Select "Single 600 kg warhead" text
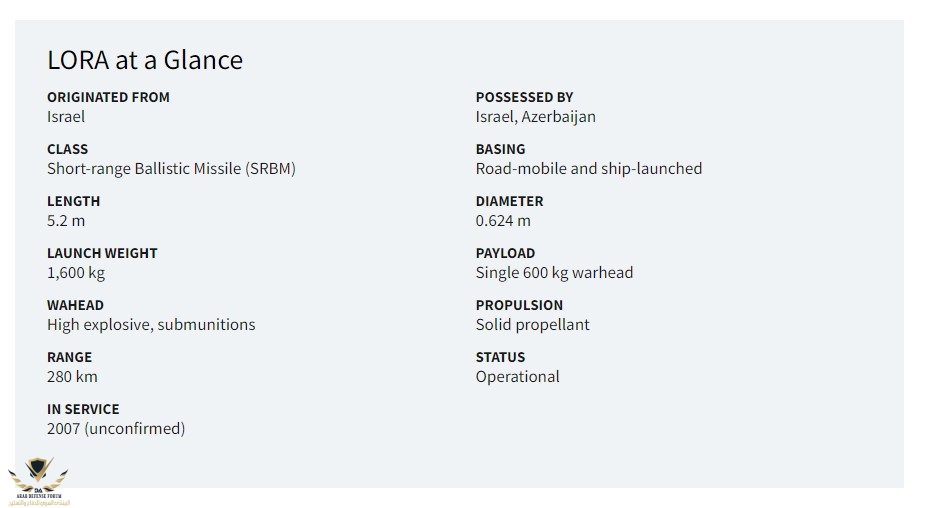Image resolution: width=925 pixels, height=508 pixels. 554,273
